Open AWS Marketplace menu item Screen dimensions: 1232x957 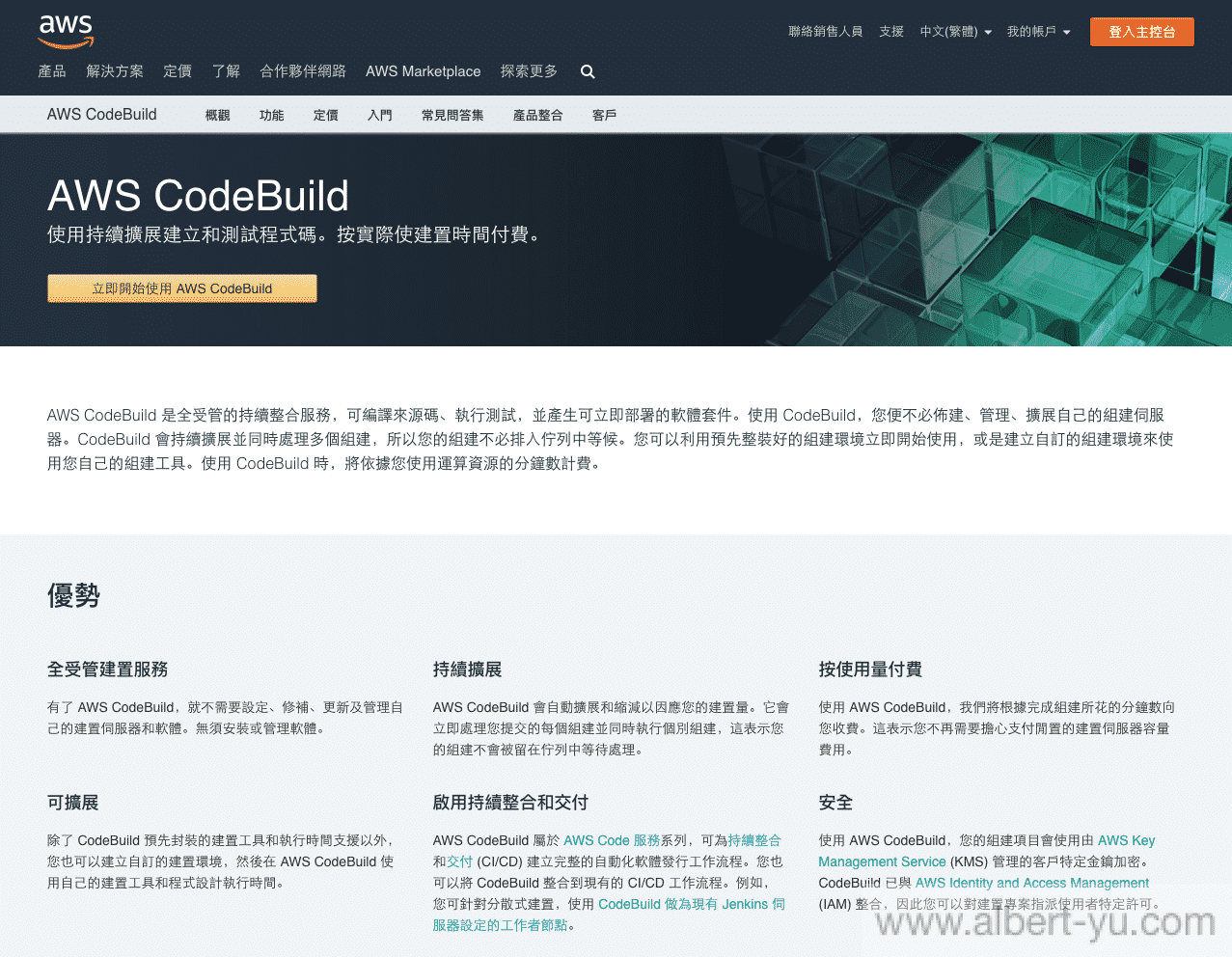(423, 71)
